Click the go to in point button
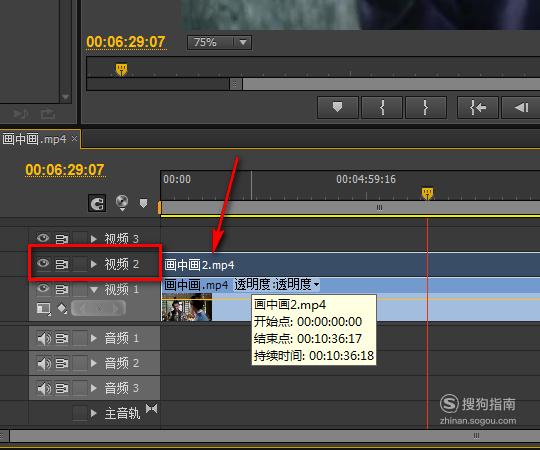540x450 pixels. click(x=478, y=108)
